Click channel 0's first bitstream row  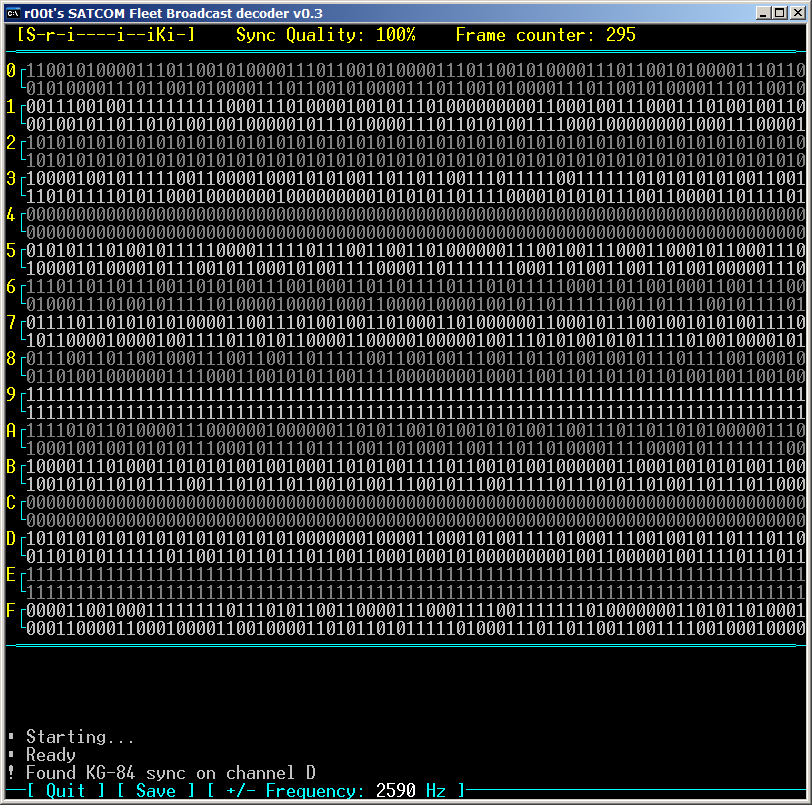pyautogui.click(x=416, y=70)
